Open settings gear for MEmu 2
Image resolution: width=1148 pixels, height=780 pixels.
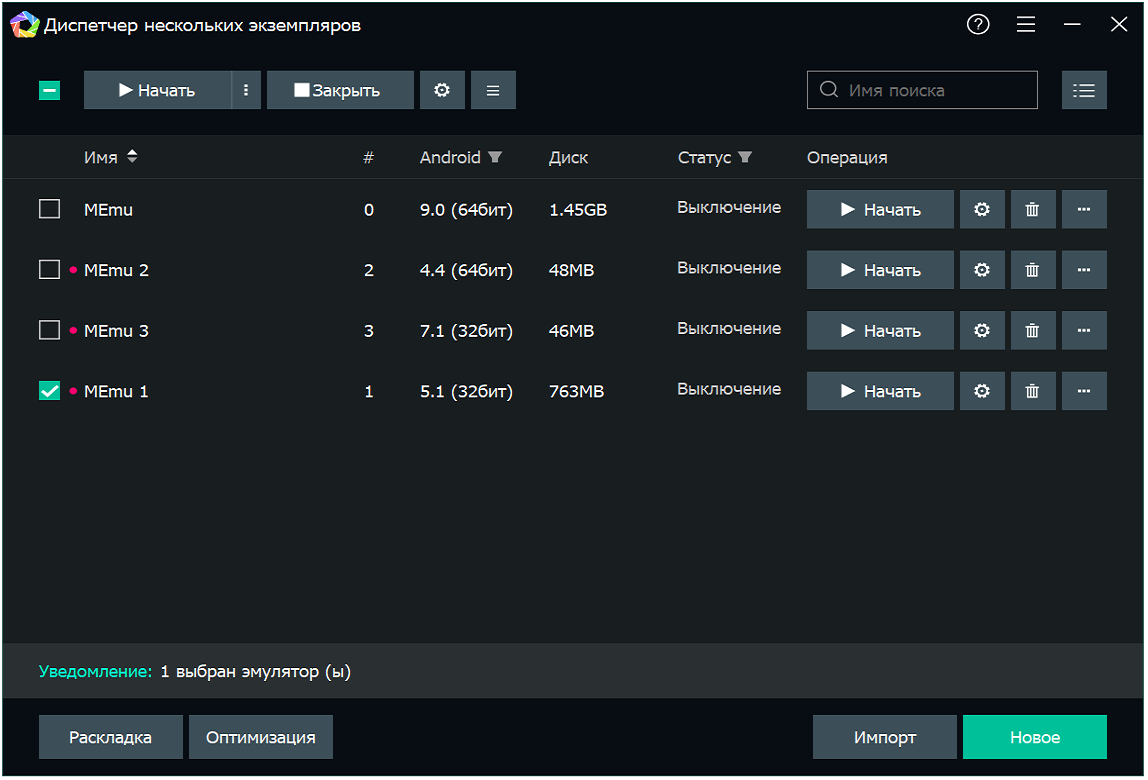[x=982, y=270]
